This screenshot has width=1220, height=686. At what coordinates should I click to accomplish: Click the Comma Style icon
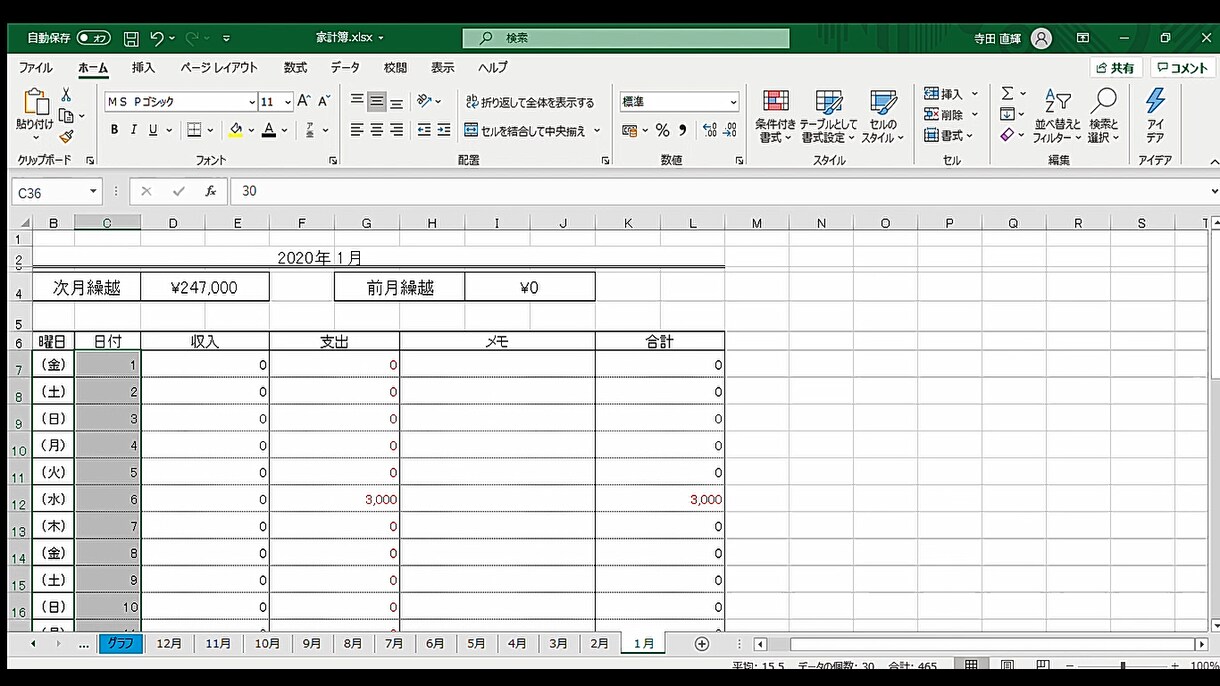pos(683,130)
